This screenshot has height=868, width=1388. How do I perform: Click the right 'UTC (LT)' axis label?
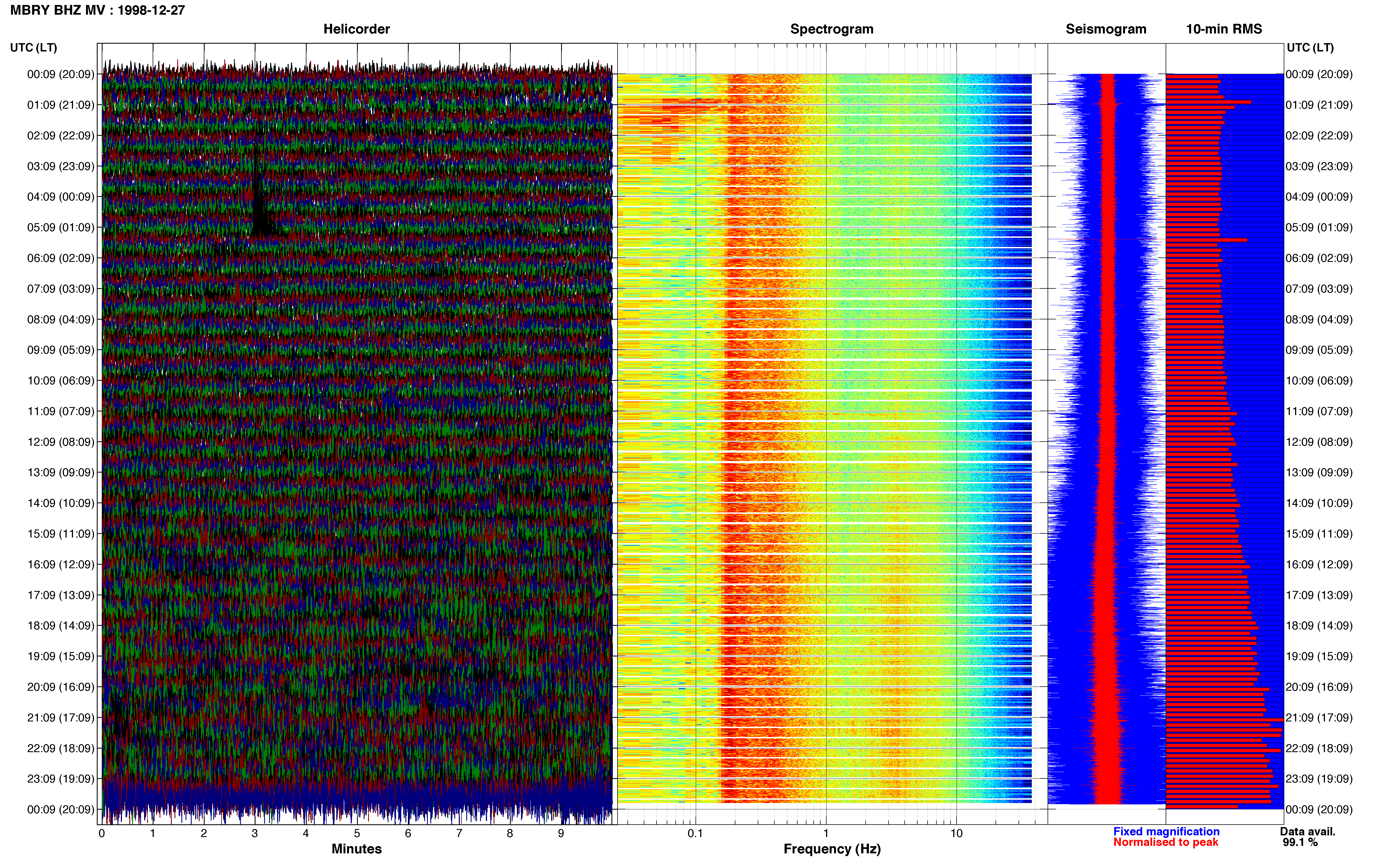pos(1310,48)
